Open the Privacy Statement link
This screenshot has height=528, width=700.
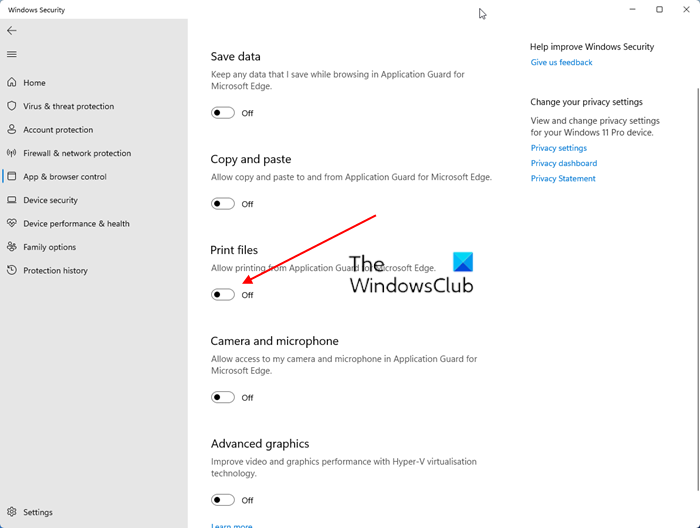562,179
